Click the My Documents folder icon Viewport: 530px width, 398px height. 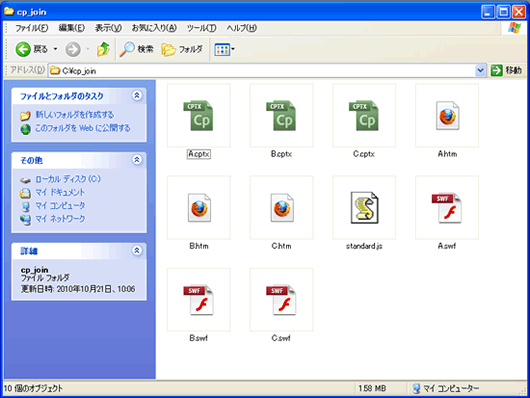click(x=25, y=193)
